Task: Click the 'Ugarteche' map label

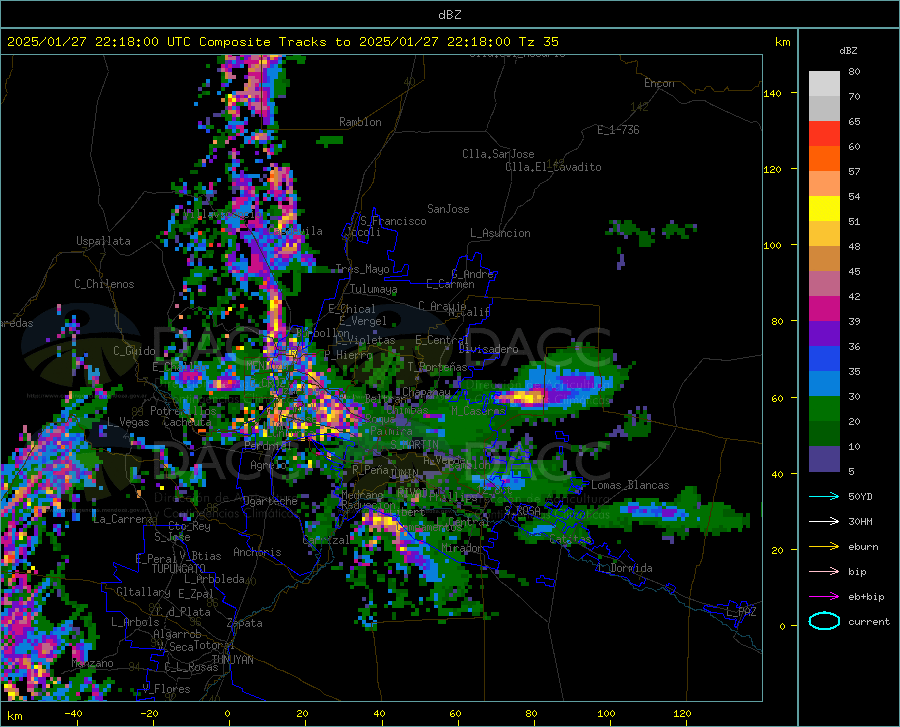Action: 270,501
